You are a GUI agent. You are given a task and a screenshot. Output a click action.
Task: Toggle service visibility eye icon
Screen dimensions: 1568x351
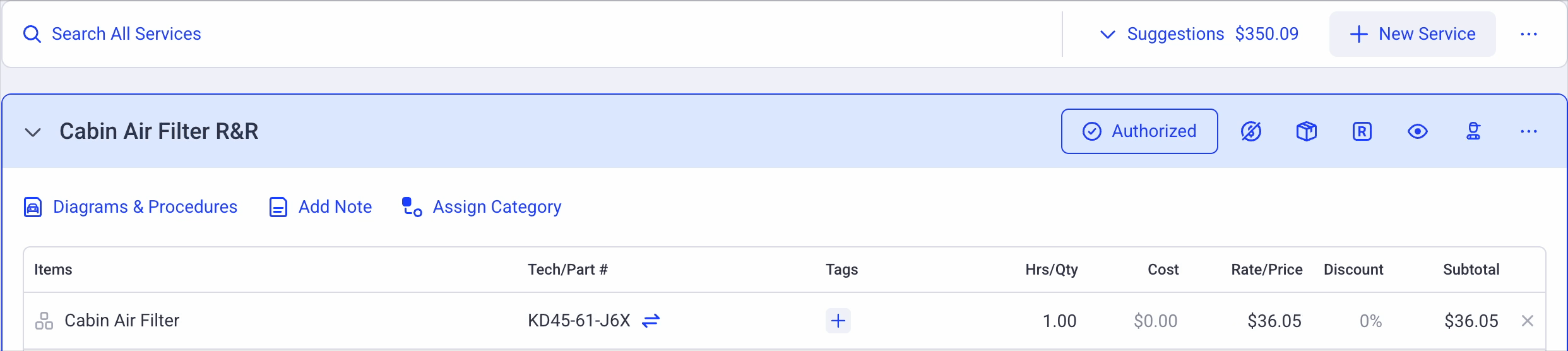coord(1418,131)
